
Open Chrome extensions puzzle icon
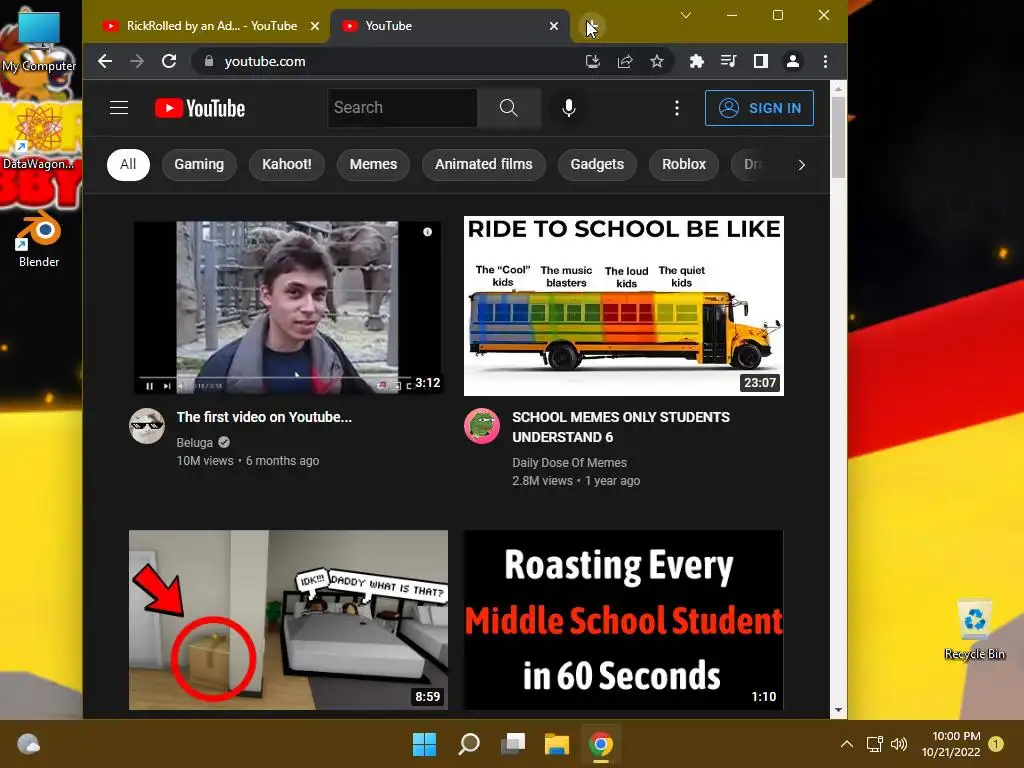click(697, 61)
